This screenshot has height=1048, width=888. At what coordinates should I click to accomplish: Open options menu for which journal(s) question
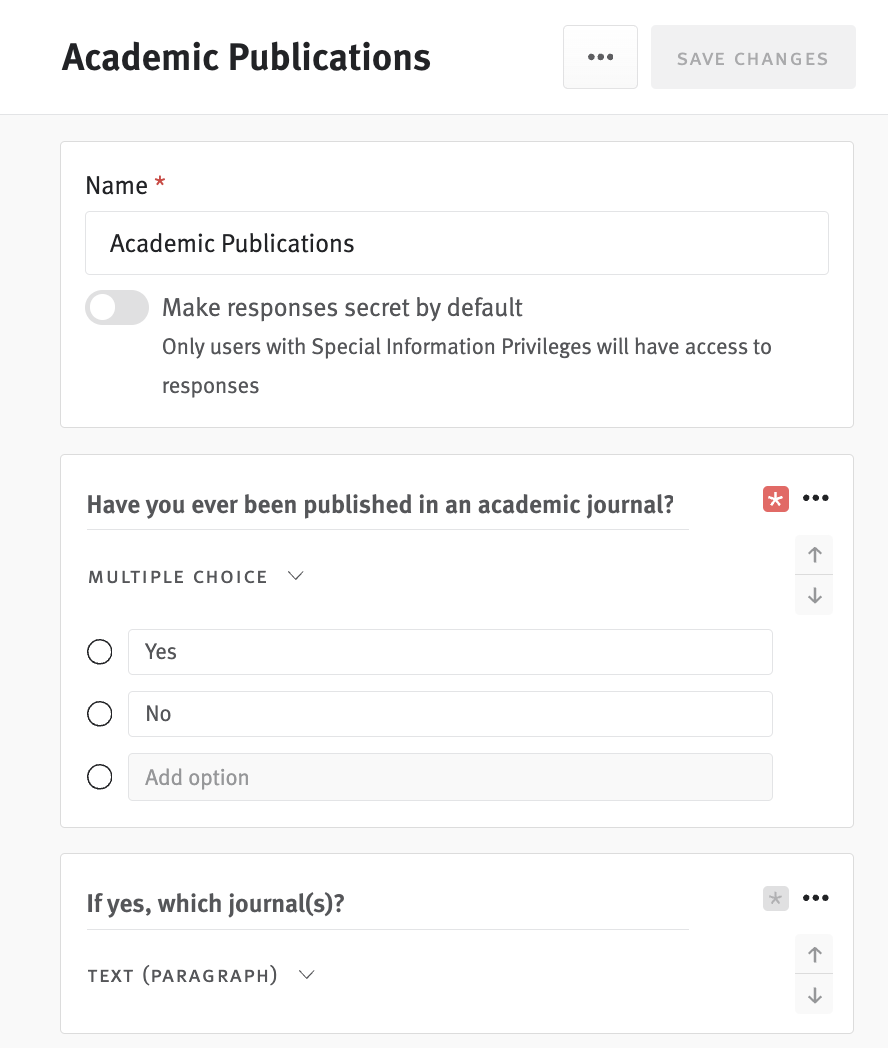[815, 898]
